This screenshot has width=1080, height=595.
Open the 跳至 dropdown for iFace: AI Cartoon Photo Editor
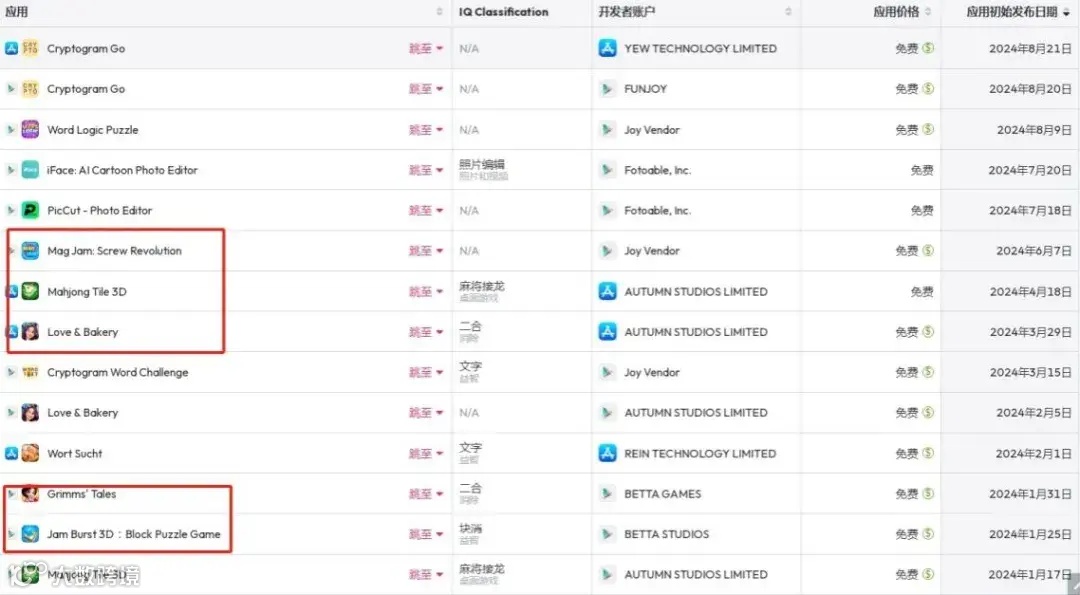(x=426, y=170)
